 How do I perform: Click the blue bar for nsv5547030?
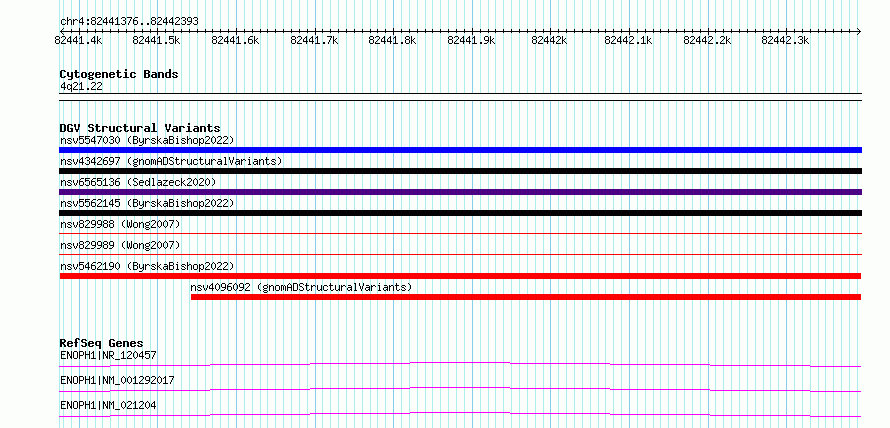coord(460,150)
